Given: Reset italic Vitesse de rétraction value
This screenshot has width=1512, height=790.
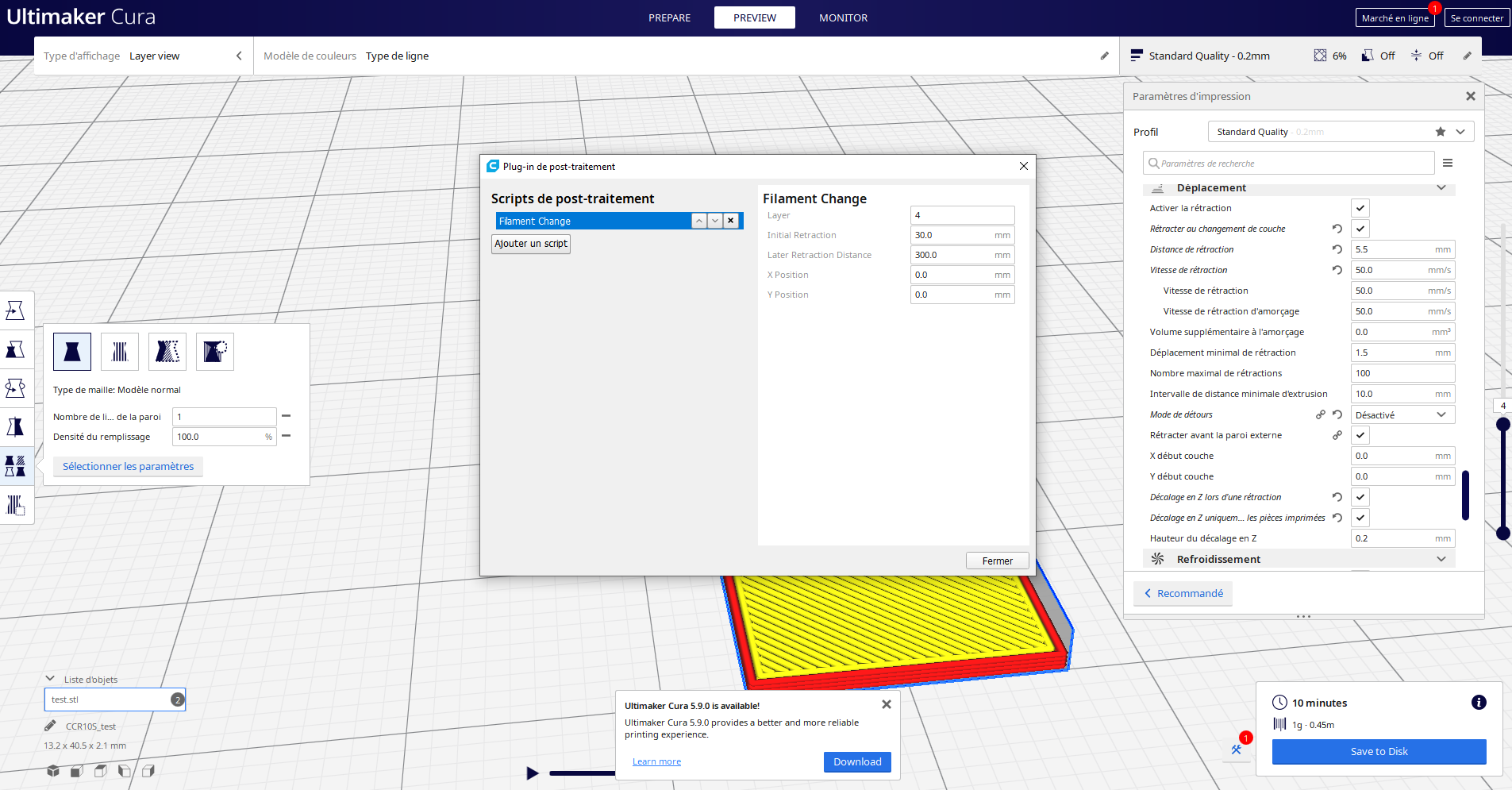Looking at the screenshot, I should (1337, 270).
